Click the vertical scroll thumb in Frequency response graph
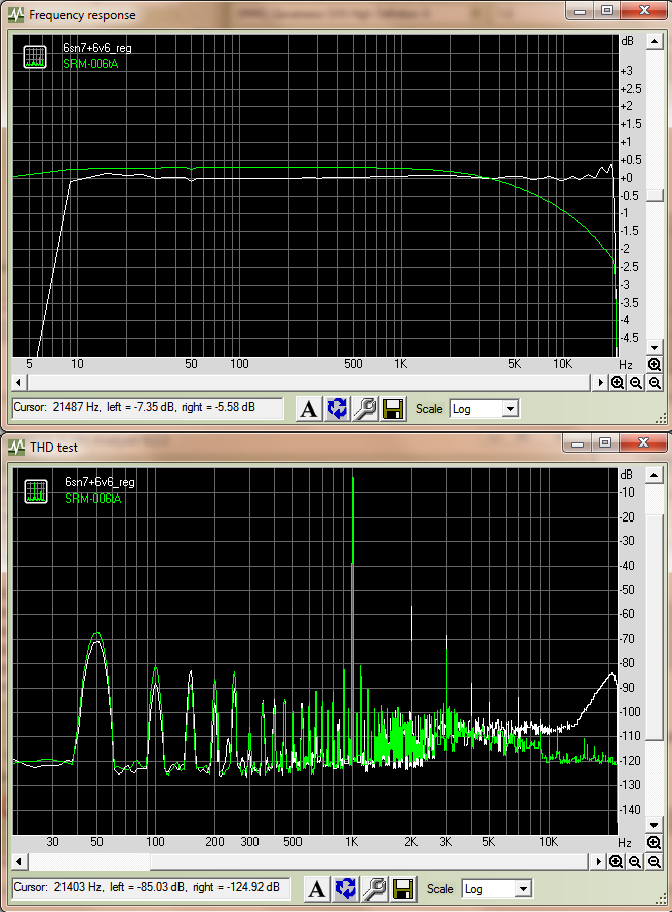The width and height of the screenshot is (672, 912). coord(655,195)
